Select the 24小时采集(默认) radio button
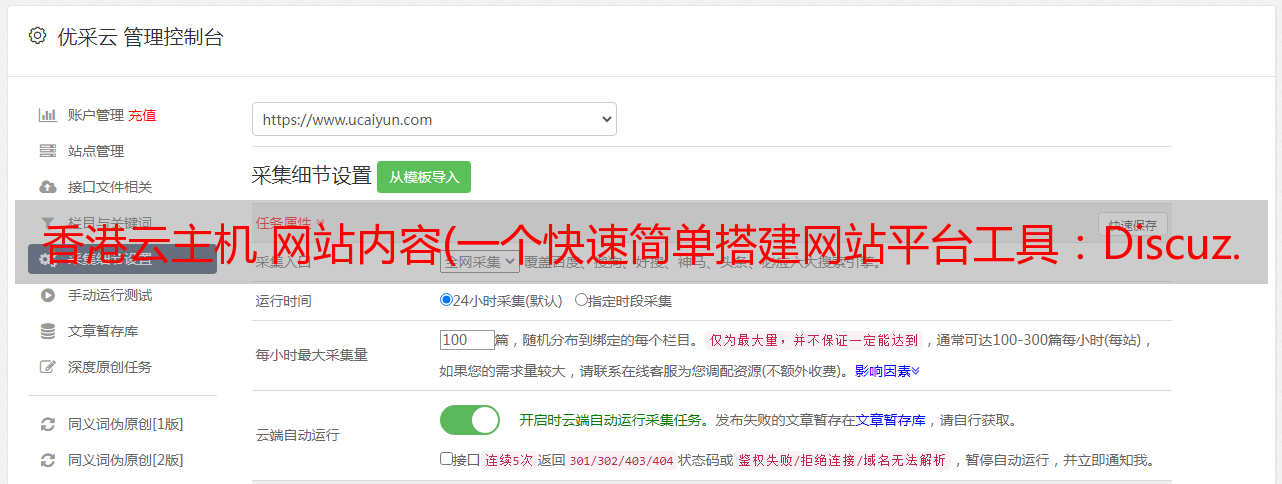The width and height of the screenshot is (1282, 484). 446,300
